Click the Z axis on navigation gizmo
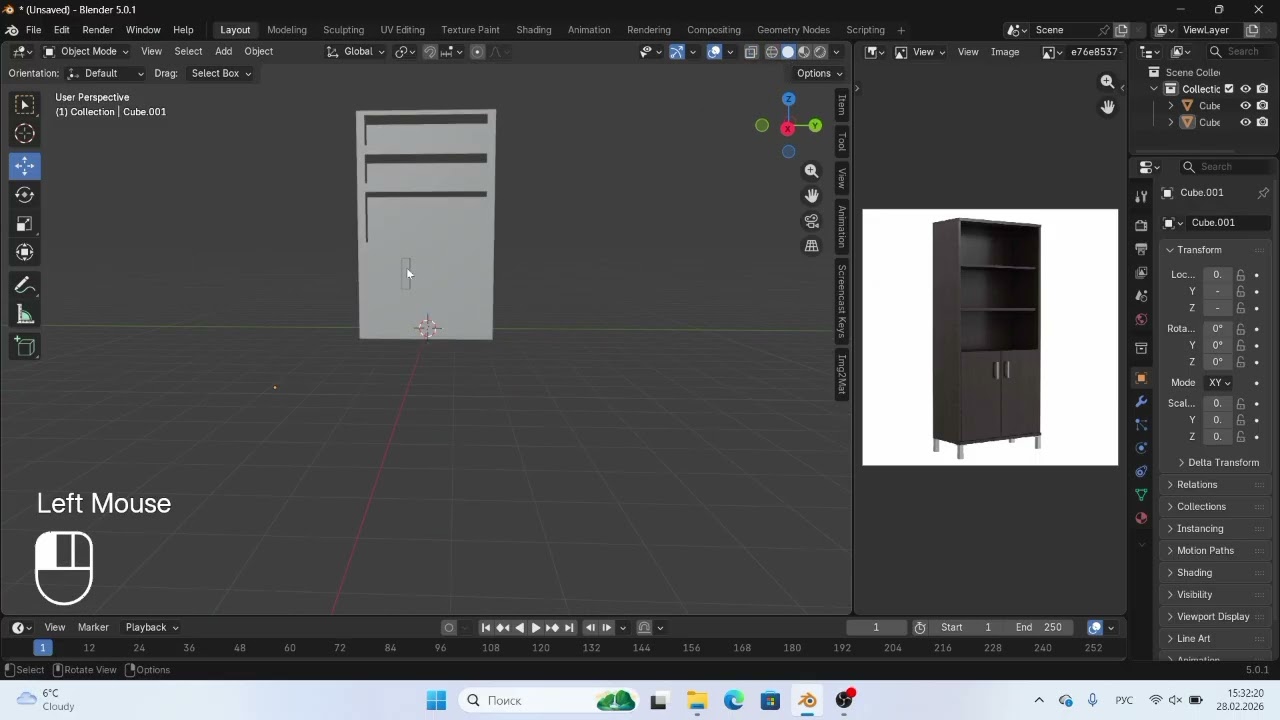The width and height of the screenshot is (1280, 720). (788, 99)
